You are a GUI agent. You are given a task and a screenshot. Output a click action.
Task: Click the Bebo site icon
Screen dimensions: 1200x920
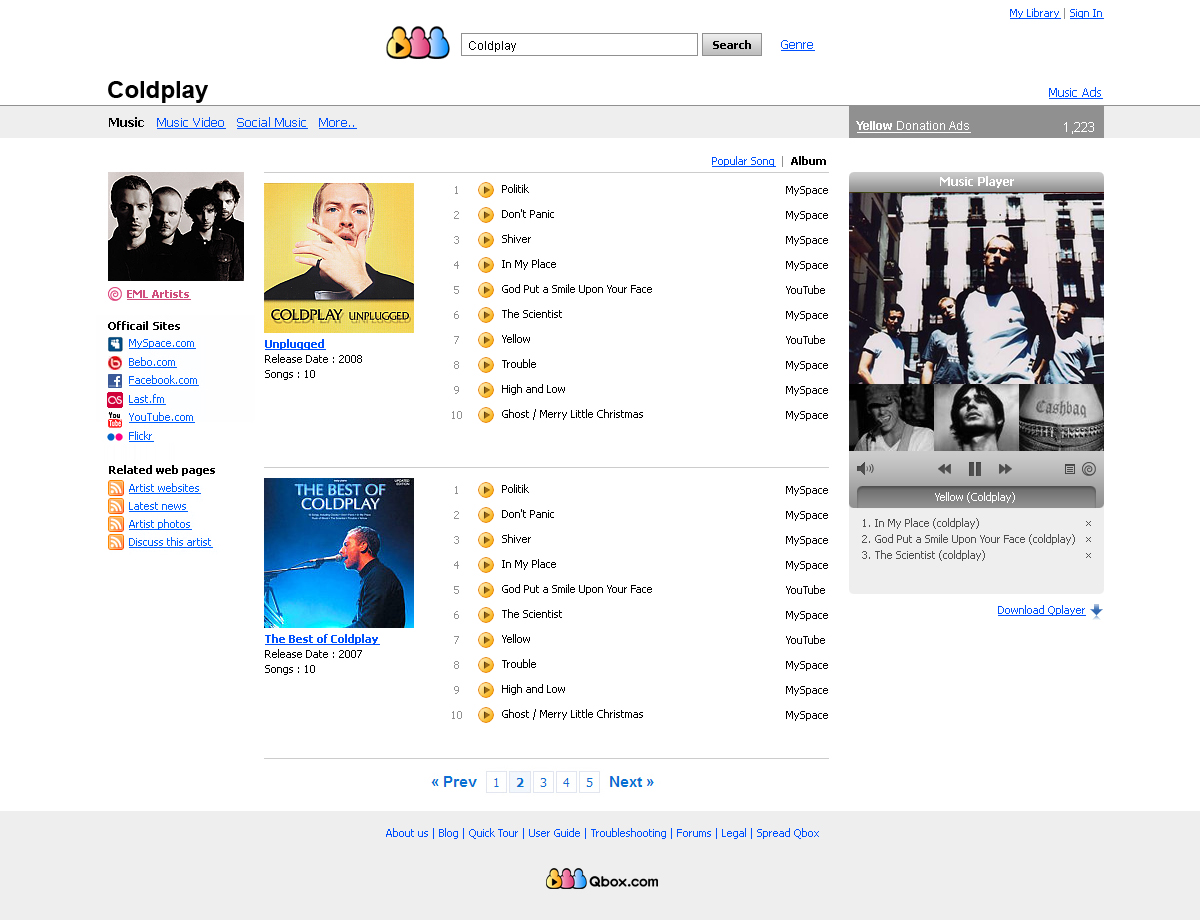115,363
